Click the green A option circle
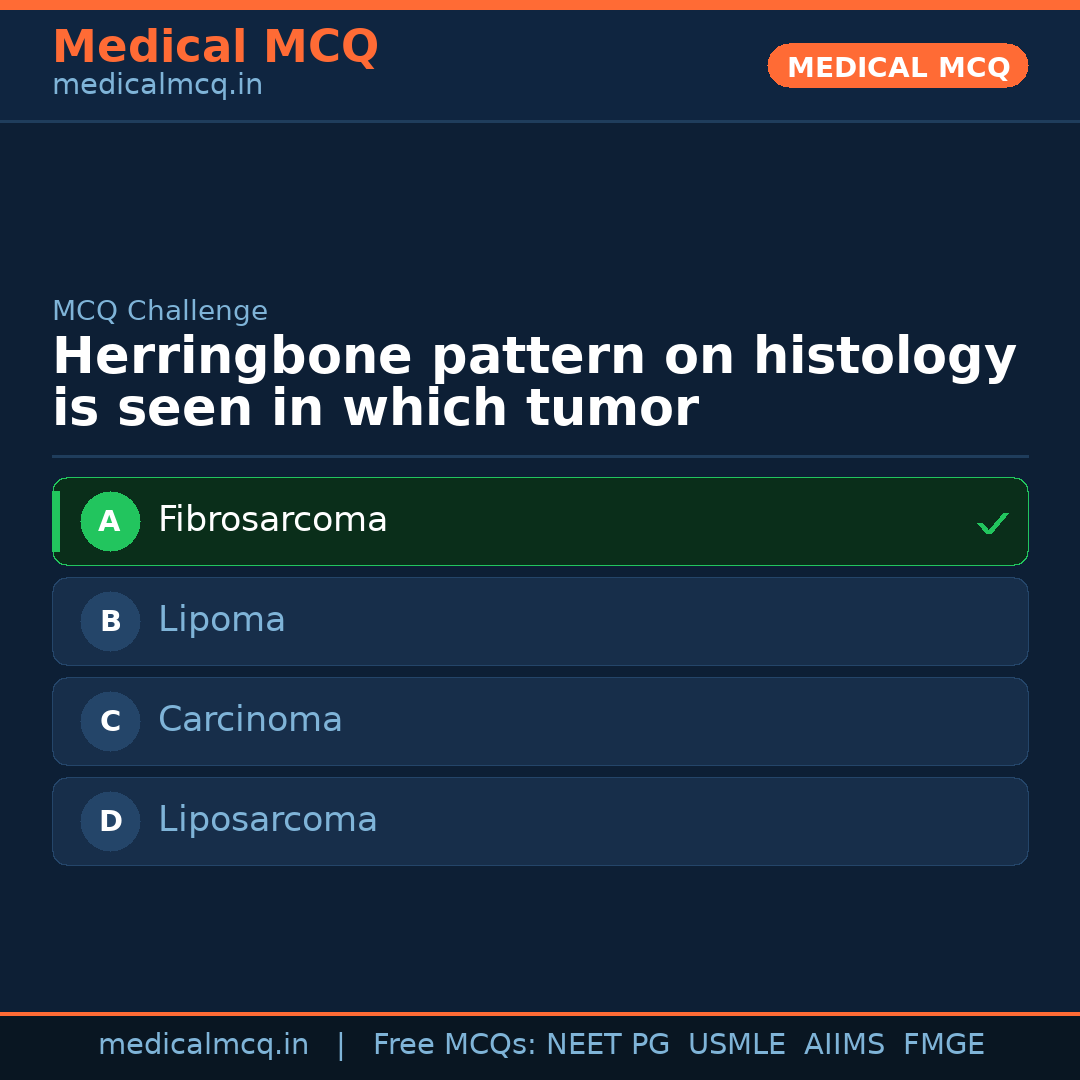 coord(110,521)
